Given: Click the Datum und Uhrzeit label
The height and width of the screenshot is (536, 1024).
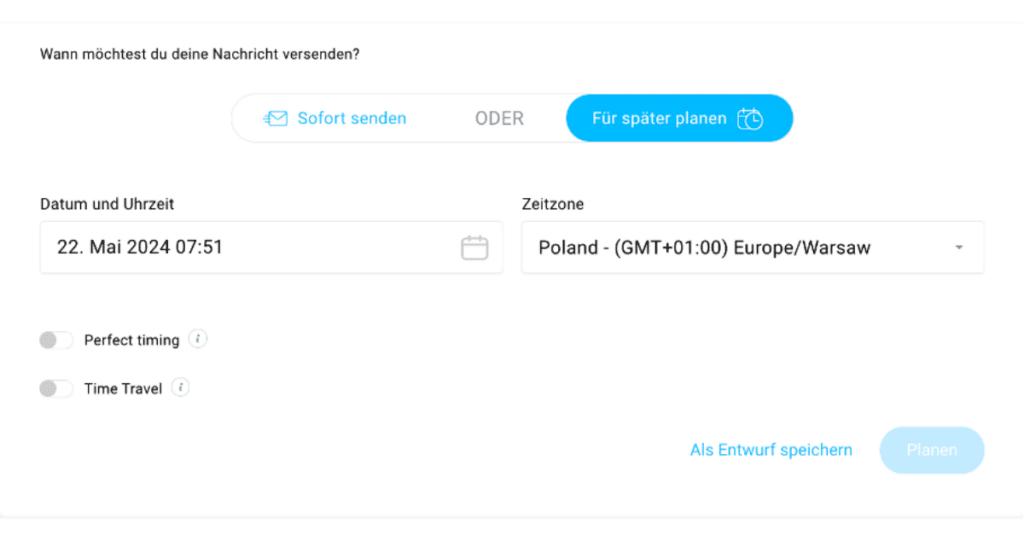Looking at the screenshot, I should click(x=107, y=204).
